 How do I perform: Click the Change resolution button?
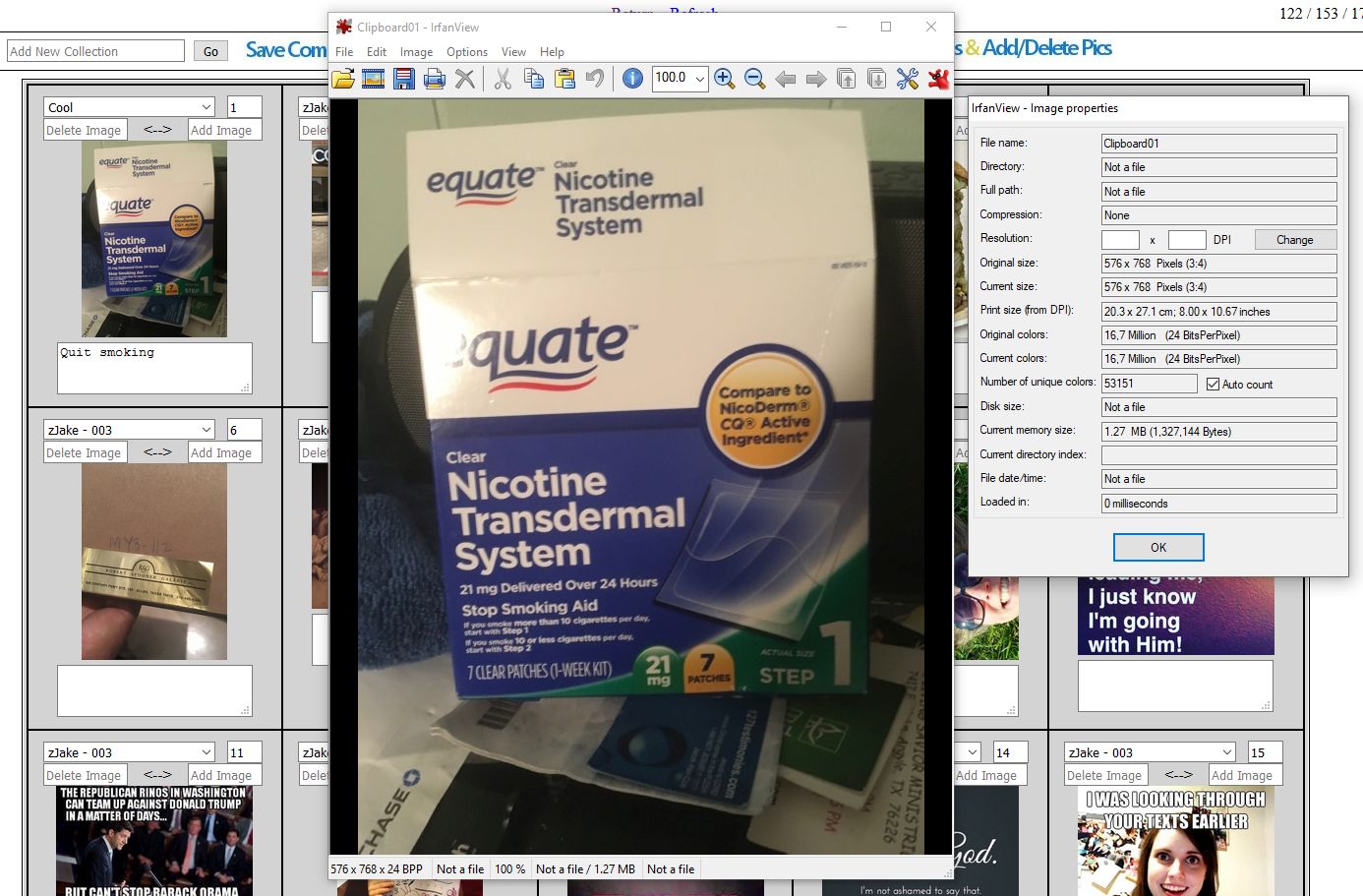click(1295, 239)
